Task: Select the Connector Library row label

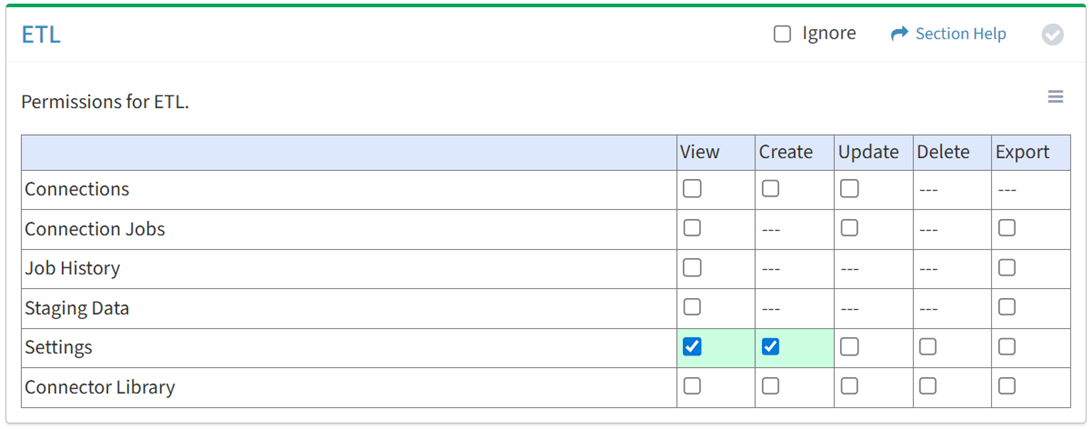Action: coord(100,387)
